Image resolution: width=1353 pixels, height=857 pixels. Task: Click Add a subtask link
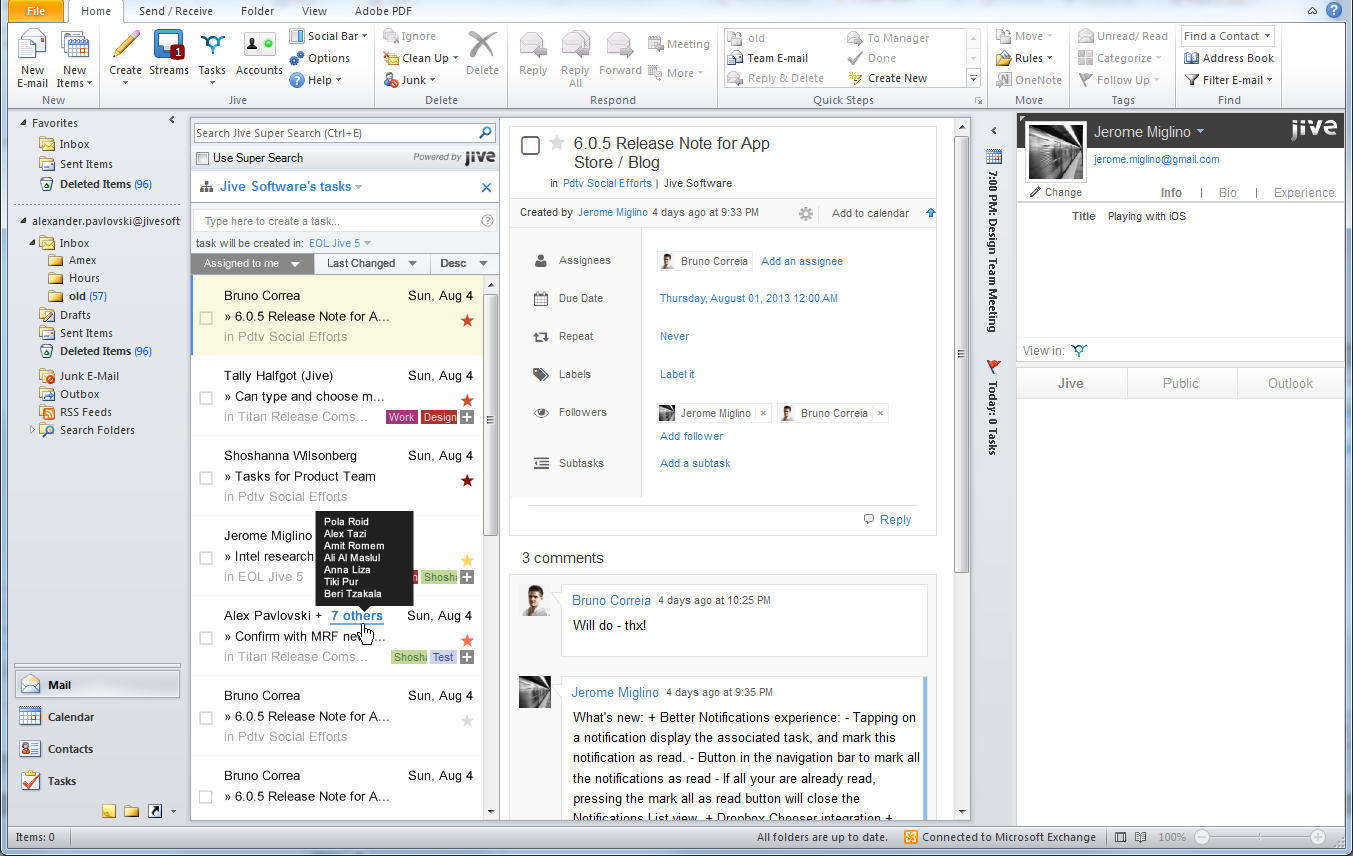pyautogui.click(x=695, y=463)
